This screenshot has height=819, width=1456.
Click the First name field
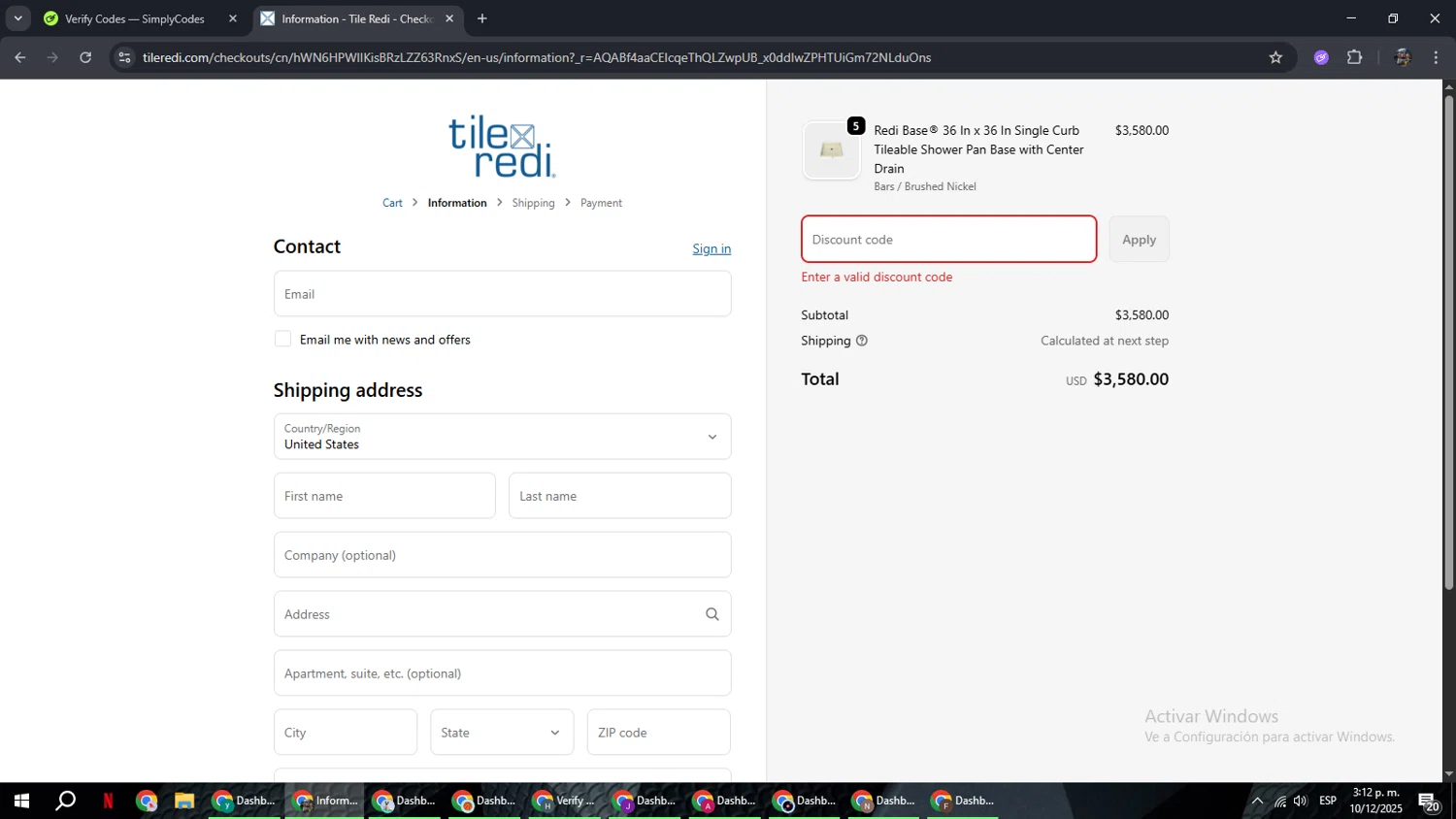tap(384, 496)
